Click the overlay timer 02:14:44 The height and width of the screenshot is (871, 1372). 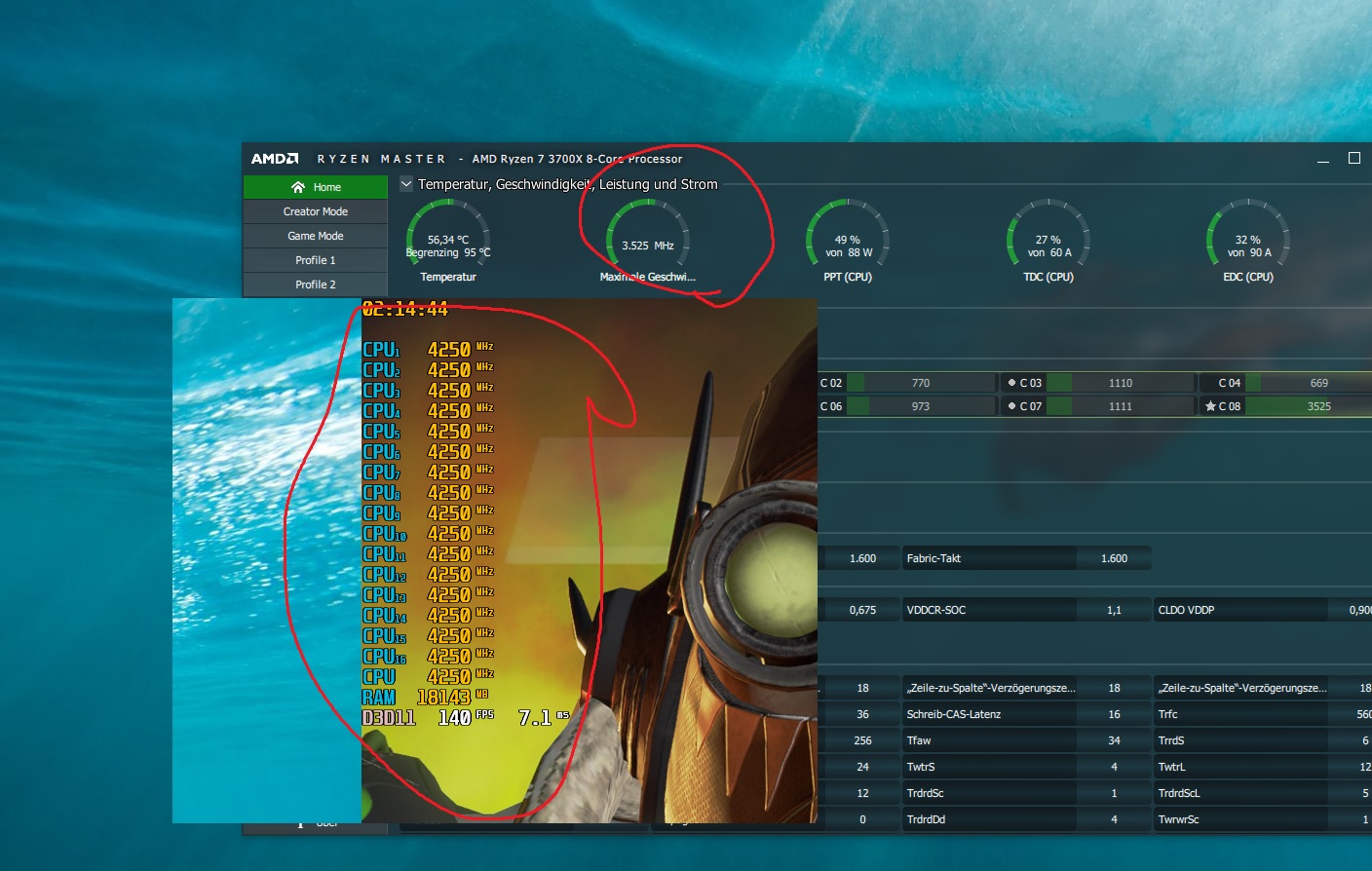tap(404, 309)
